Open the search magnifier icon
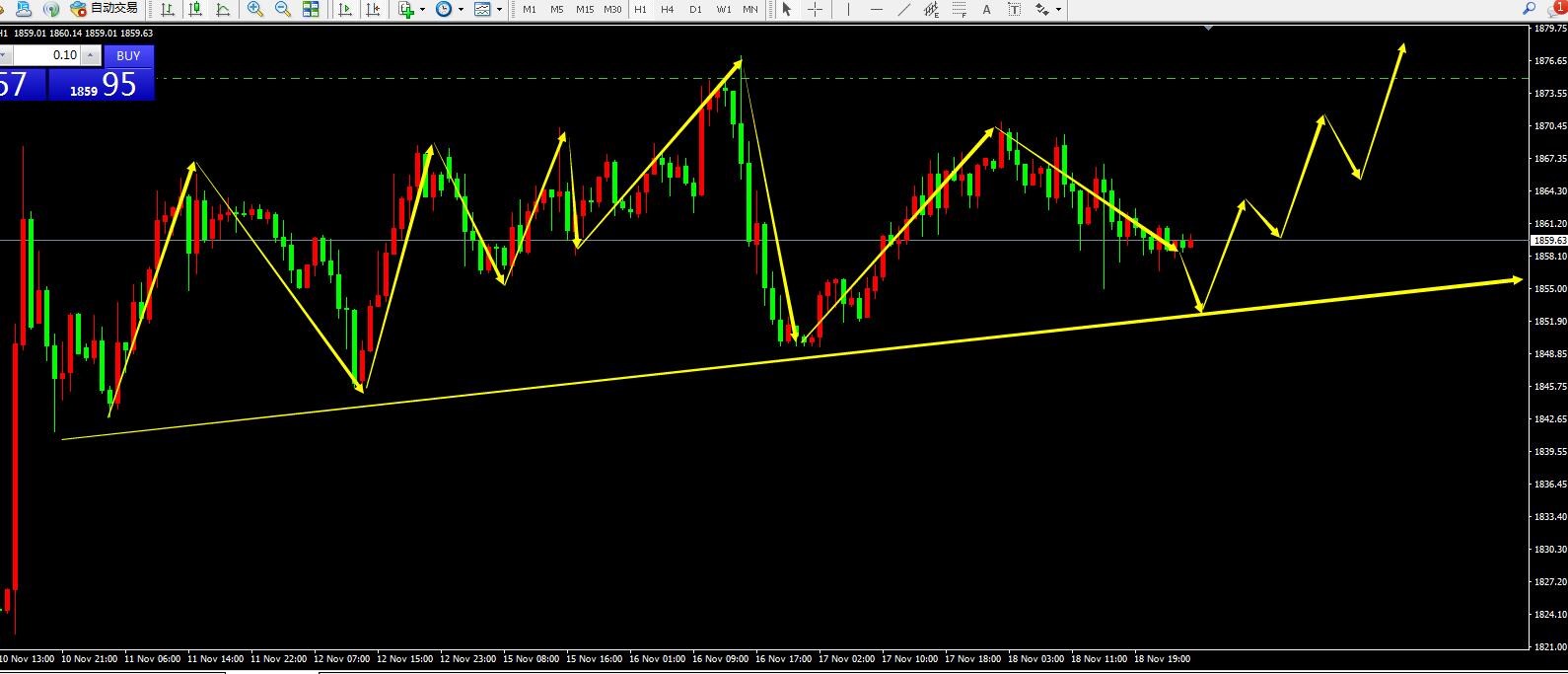Screen dimensions: 1568x674 (1529, 9)
